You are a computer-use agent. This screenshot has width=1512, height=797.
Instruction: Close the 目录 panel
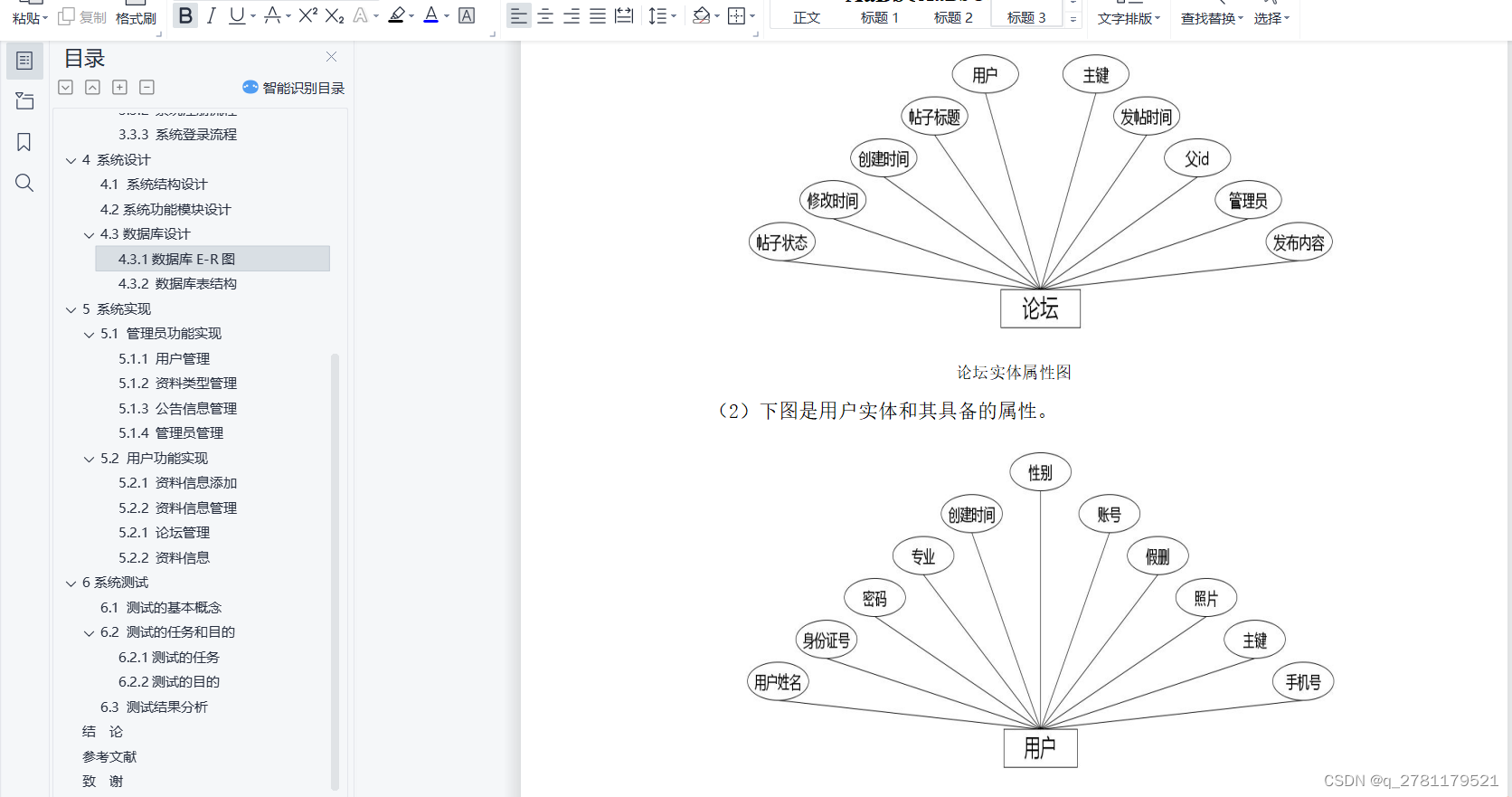332,57
